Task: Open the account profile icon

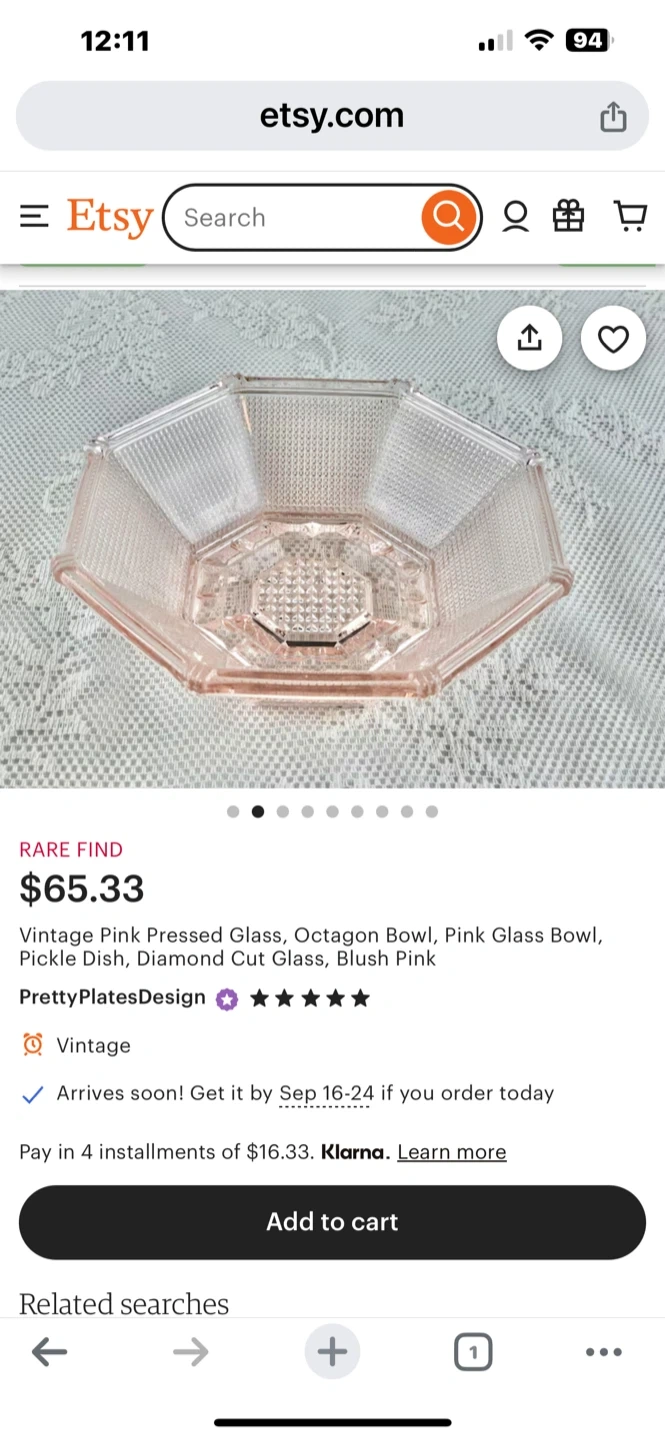Action: coord(515,217)
